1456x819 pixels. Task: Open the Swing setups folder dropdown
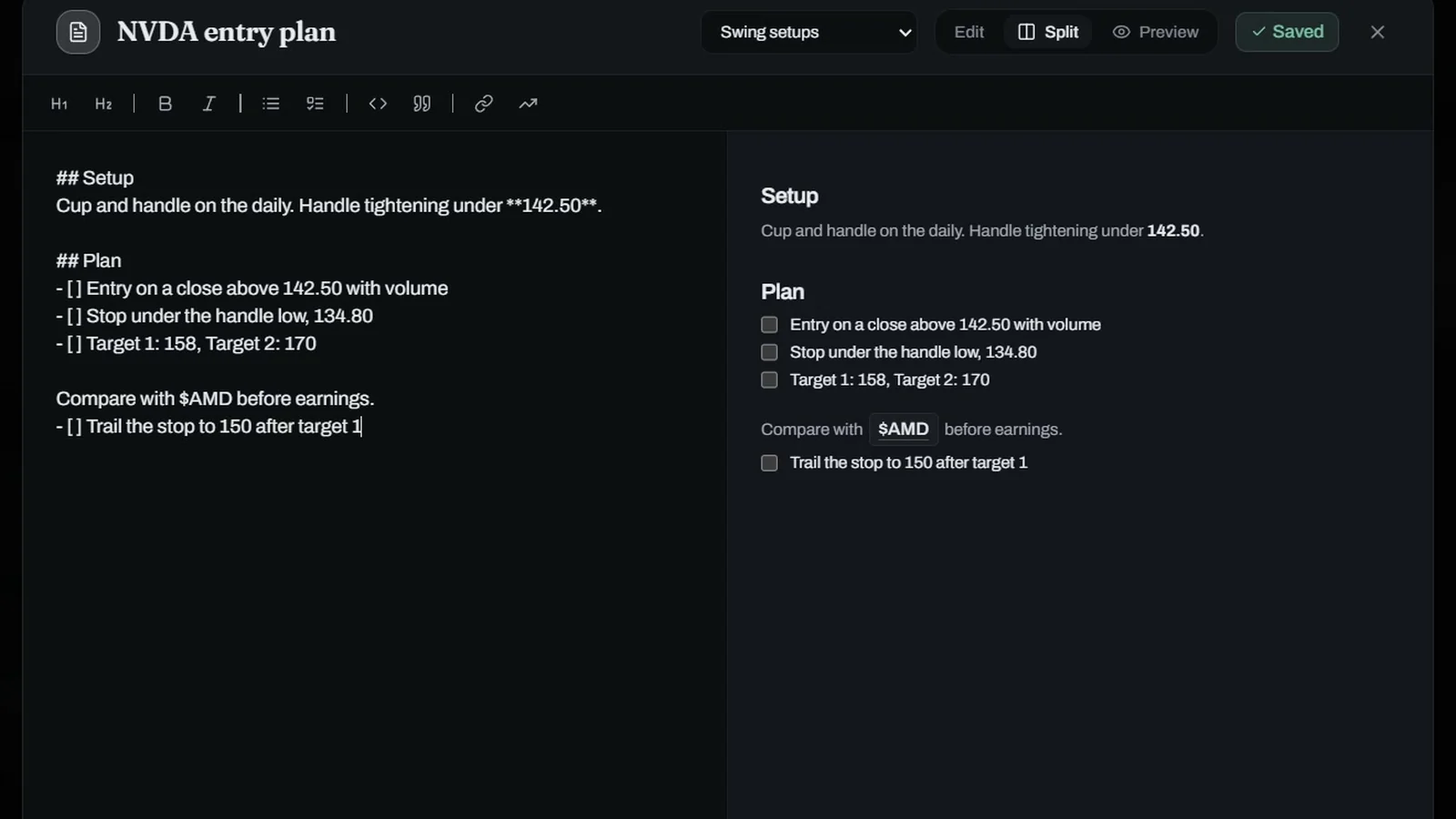tap(809, 32)
